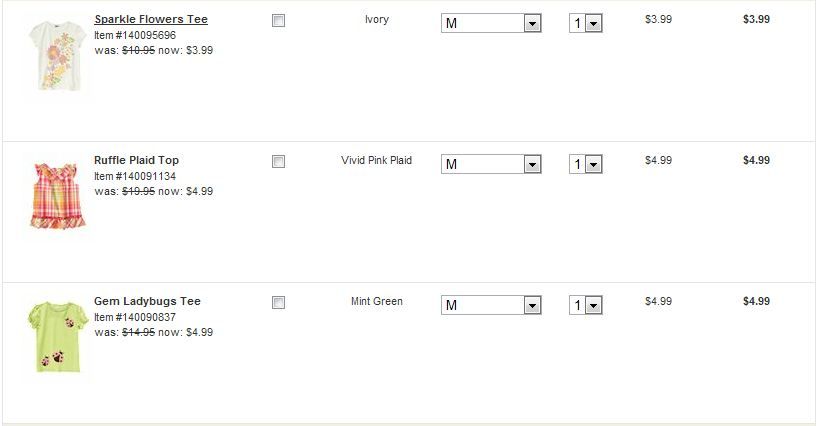Change quantity for Sparkle Flowers Tee
Viewport: 818px width, 426px height.
(586, 23)
